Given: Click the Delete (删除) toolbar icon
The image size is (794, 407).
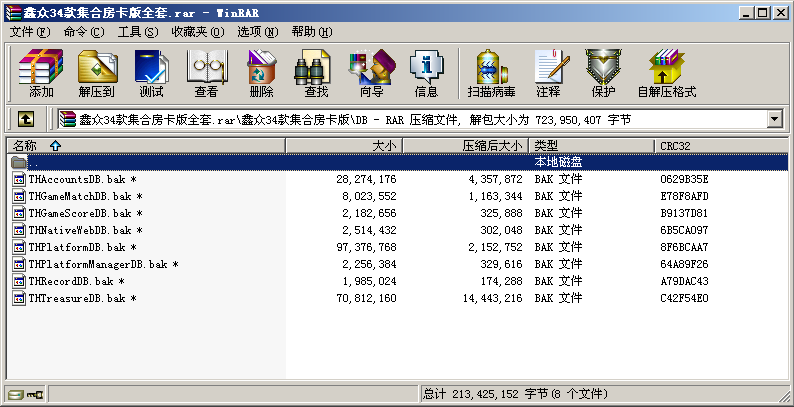Looking at the screenshot, I should (x=261, y=74).
